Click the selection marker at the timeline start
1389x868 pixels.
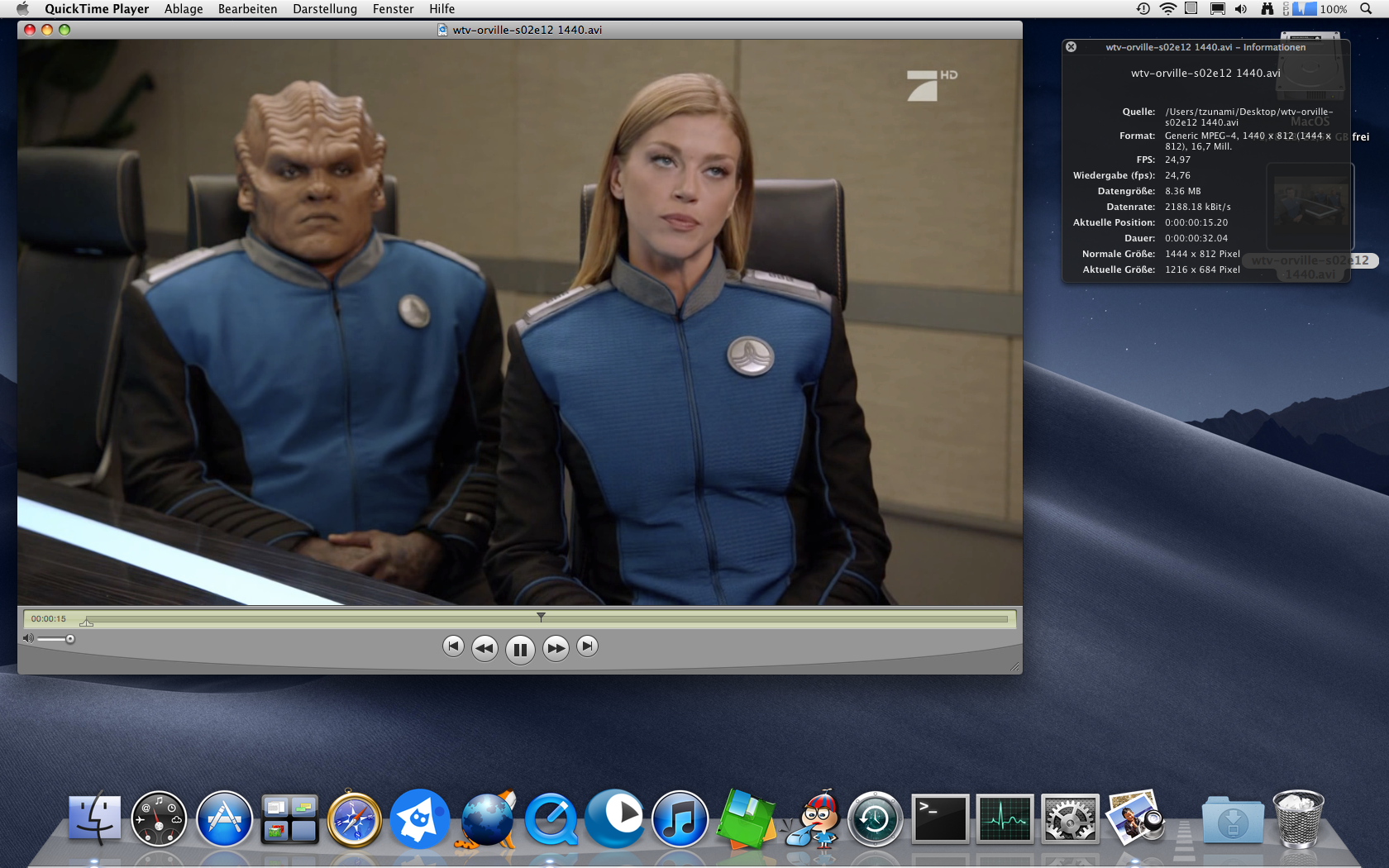click(87, 622)
